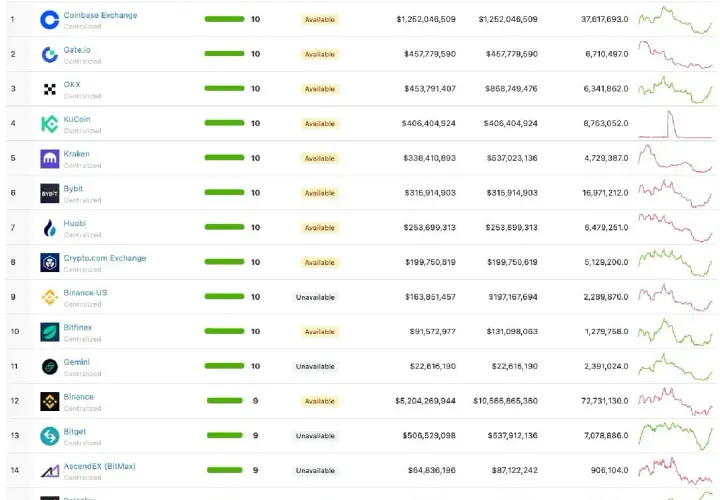Click the Crypto.com Exchange logo icon
Viewport: 720px width, 500px height.
click(x=50, y=263)
